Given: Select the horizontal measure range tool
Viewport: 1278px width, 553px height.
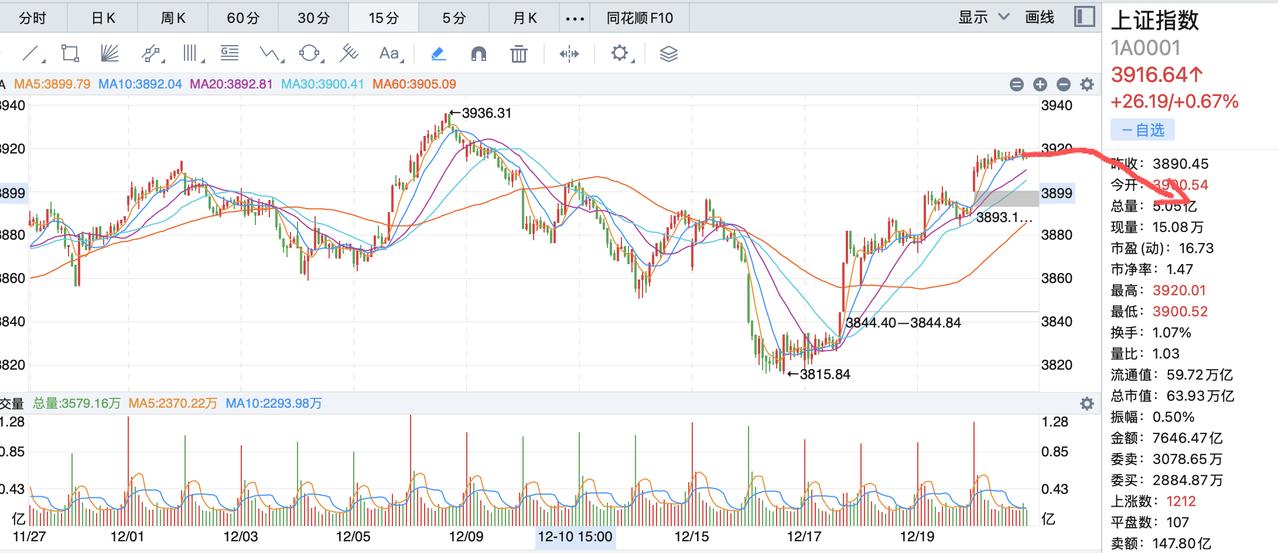Looking at the screenshot, I should coord(569,54).
